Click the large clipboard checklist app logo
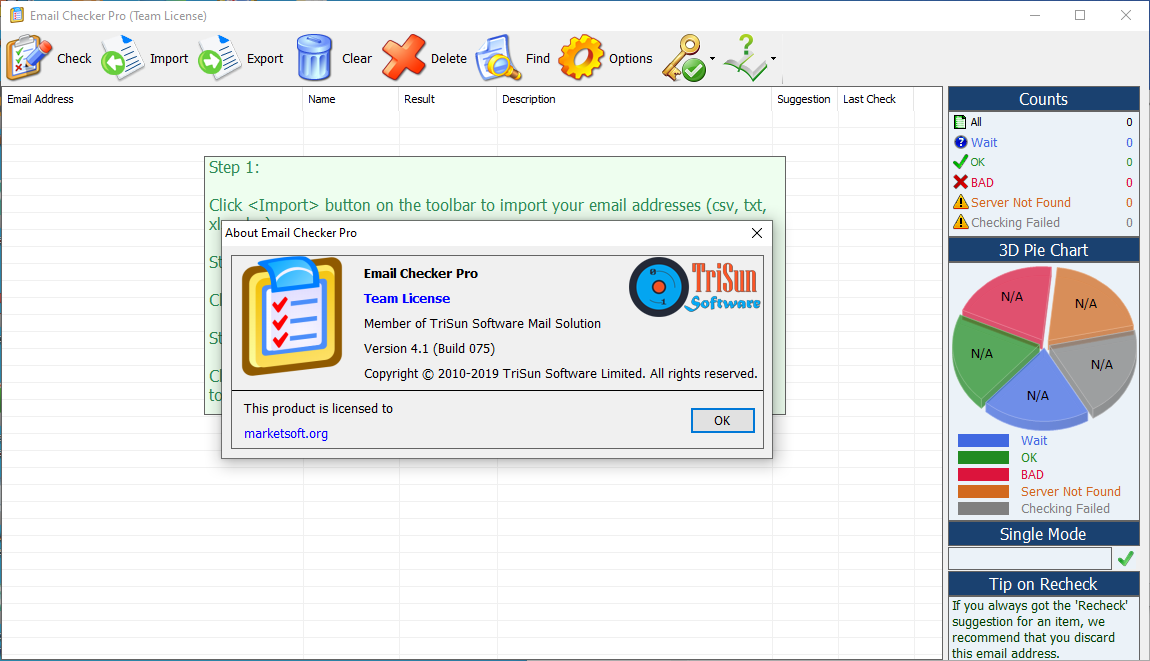The width and height of the screenshot is (1150, 661). [292, 315]
